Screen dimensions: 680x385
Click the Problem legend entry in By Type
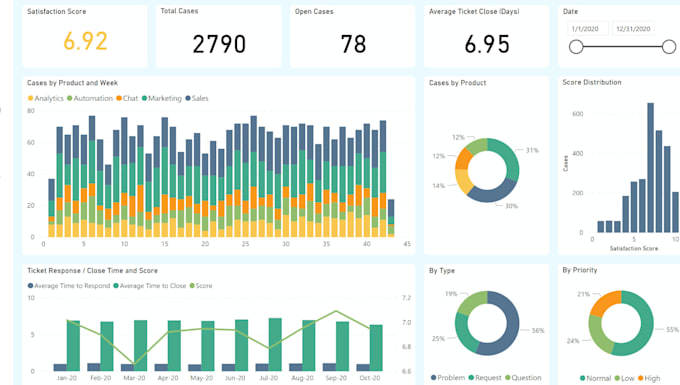[x=448, y=378]
